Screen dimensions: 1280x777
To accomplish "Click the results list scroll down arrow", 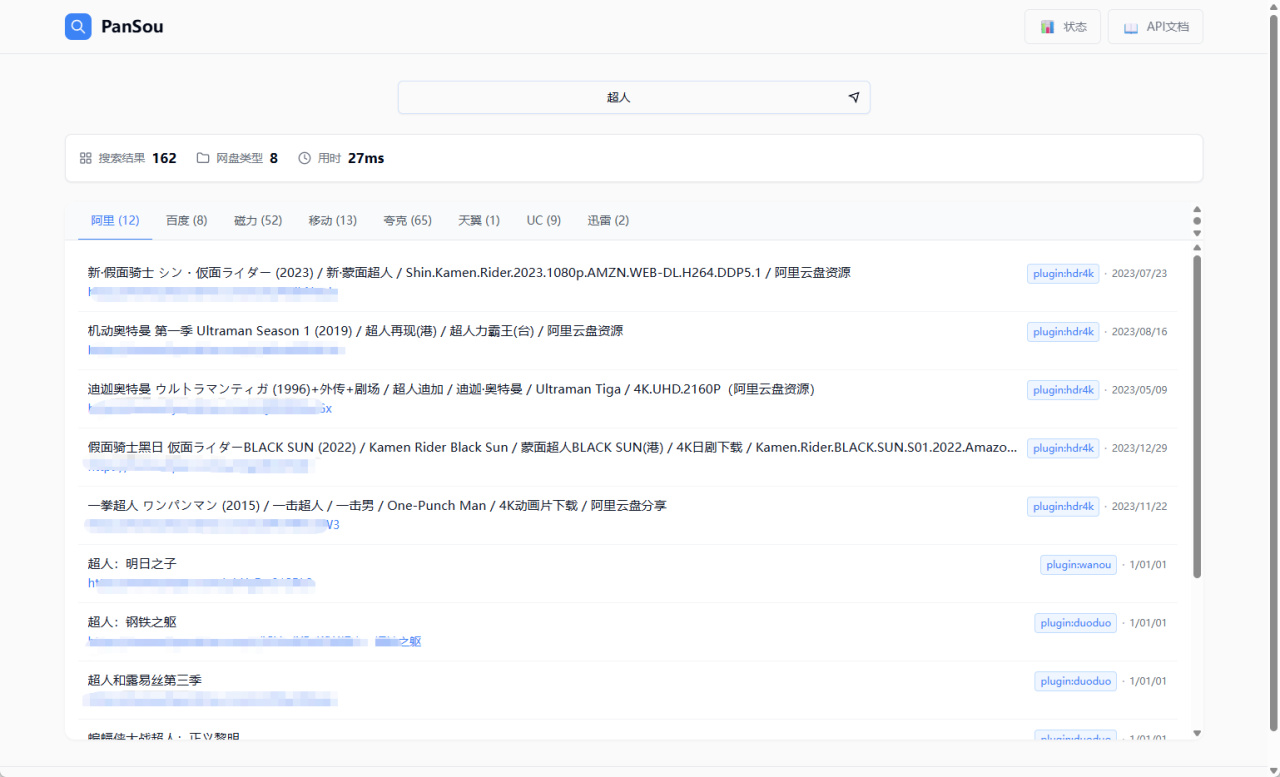I will (x=1197, y=734).
